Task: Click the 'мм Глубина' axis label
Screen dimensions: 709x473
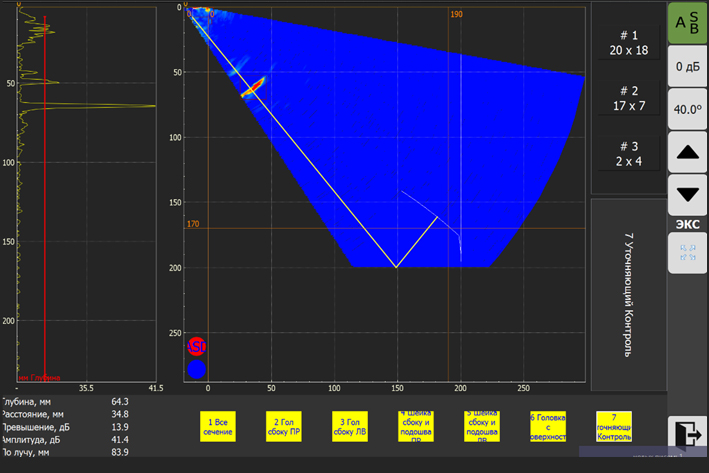Action: (x=39, y=378)
